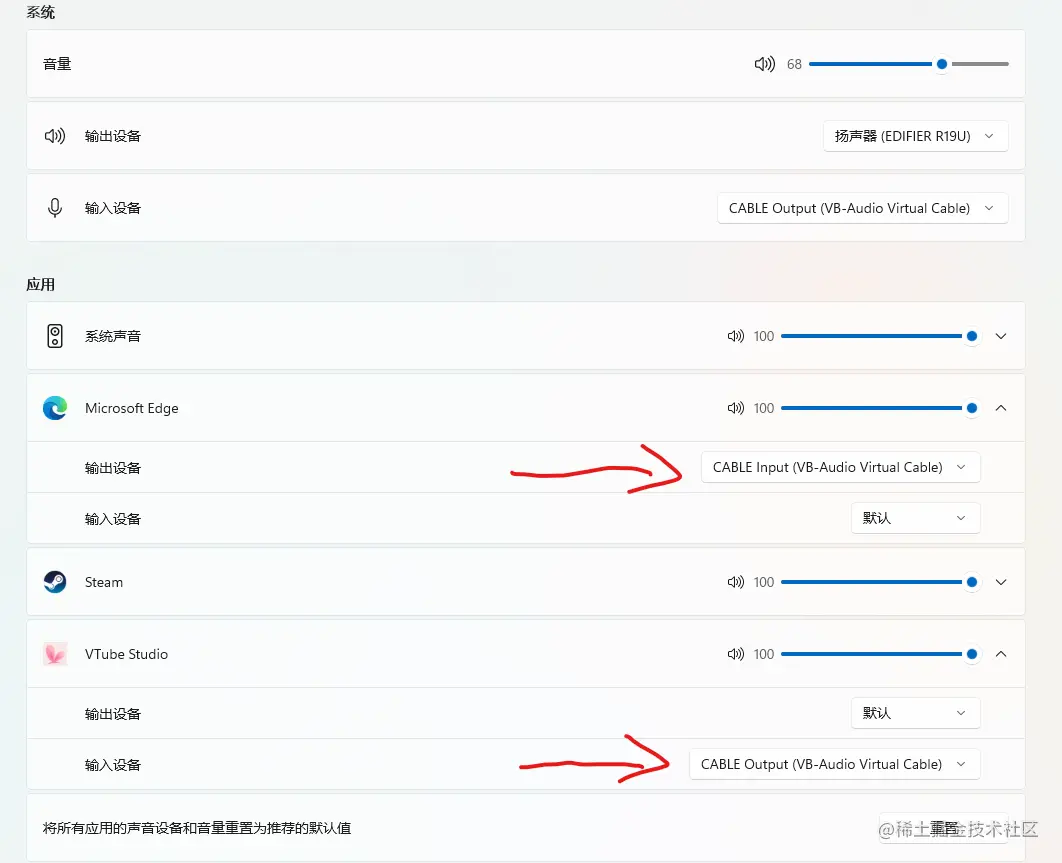Open Edge input device 默认 dropdown
Screen dimensions: 1062x863
coord(915,518)
